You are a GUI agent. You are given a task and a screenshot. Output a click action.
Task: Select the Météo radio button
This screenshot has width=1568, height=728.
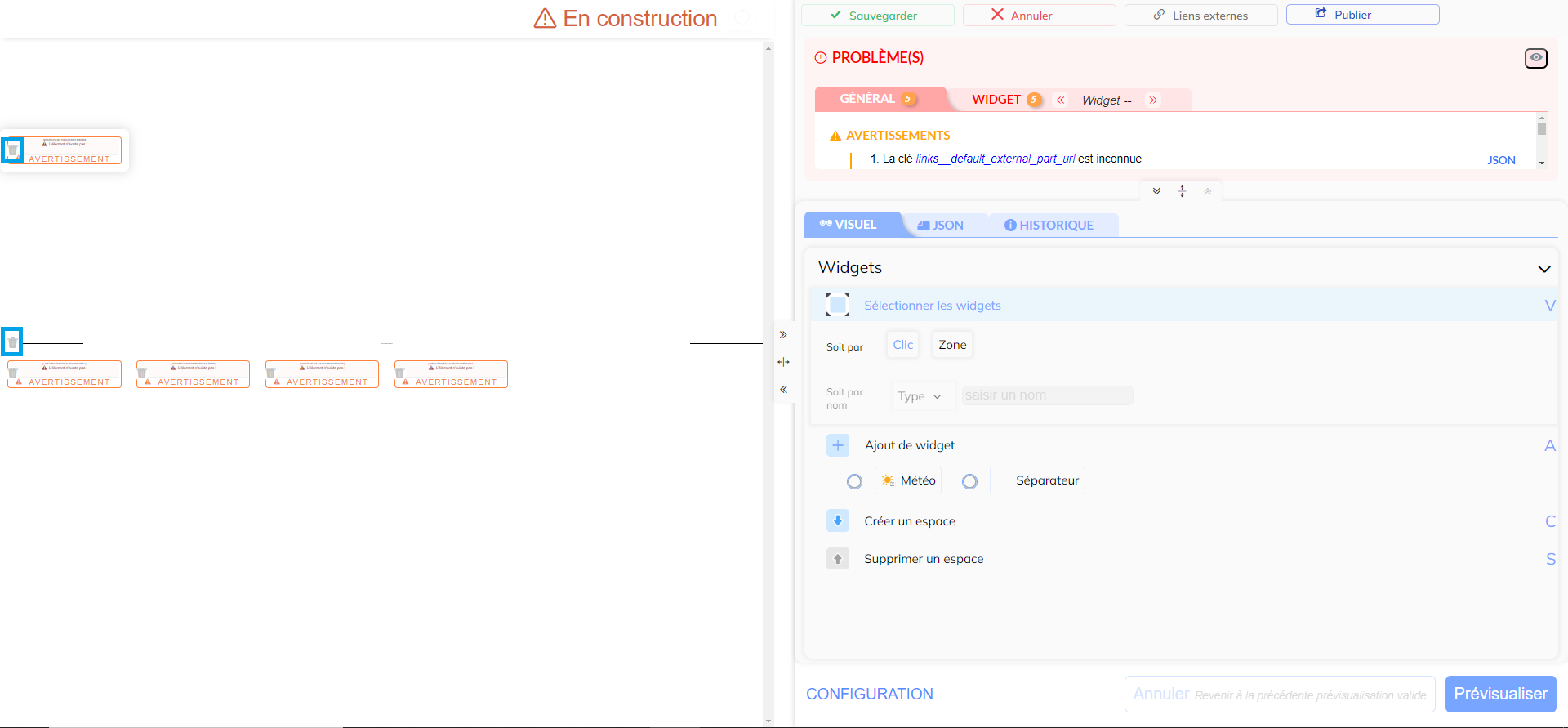(854, 481)
